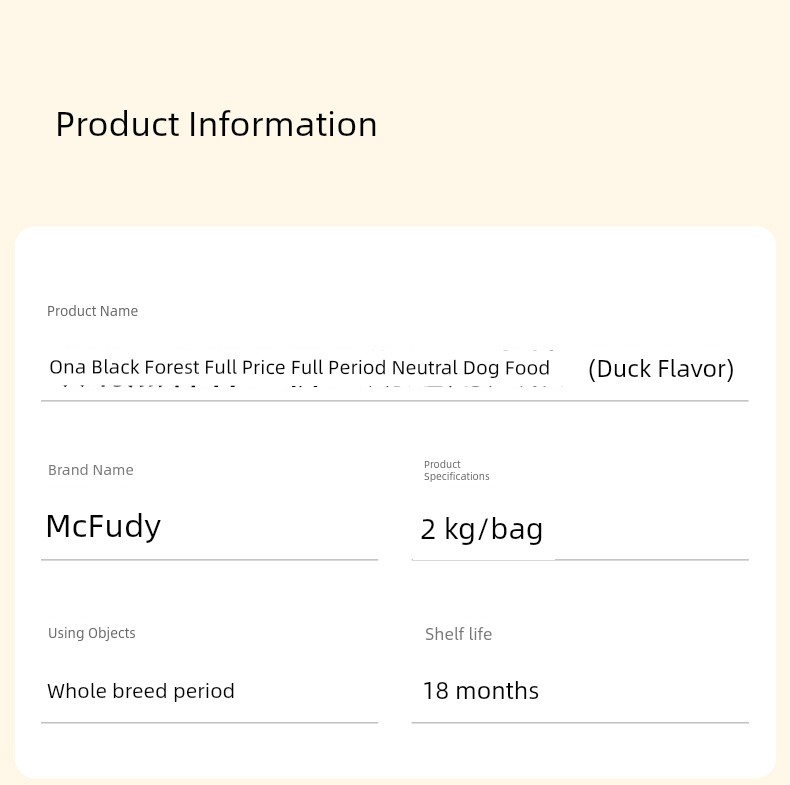Click the "Product Specifications" label
The image size is (790, 785).
pos(456,470)
